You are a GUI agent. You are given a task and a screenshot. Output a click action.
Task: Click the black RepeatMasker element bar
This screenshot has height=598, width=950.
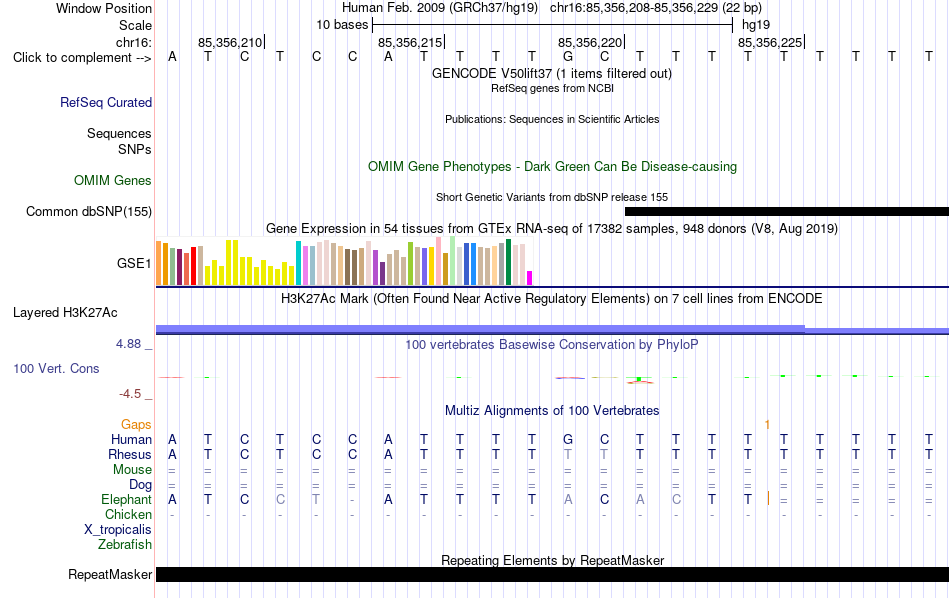pos(553,574)
